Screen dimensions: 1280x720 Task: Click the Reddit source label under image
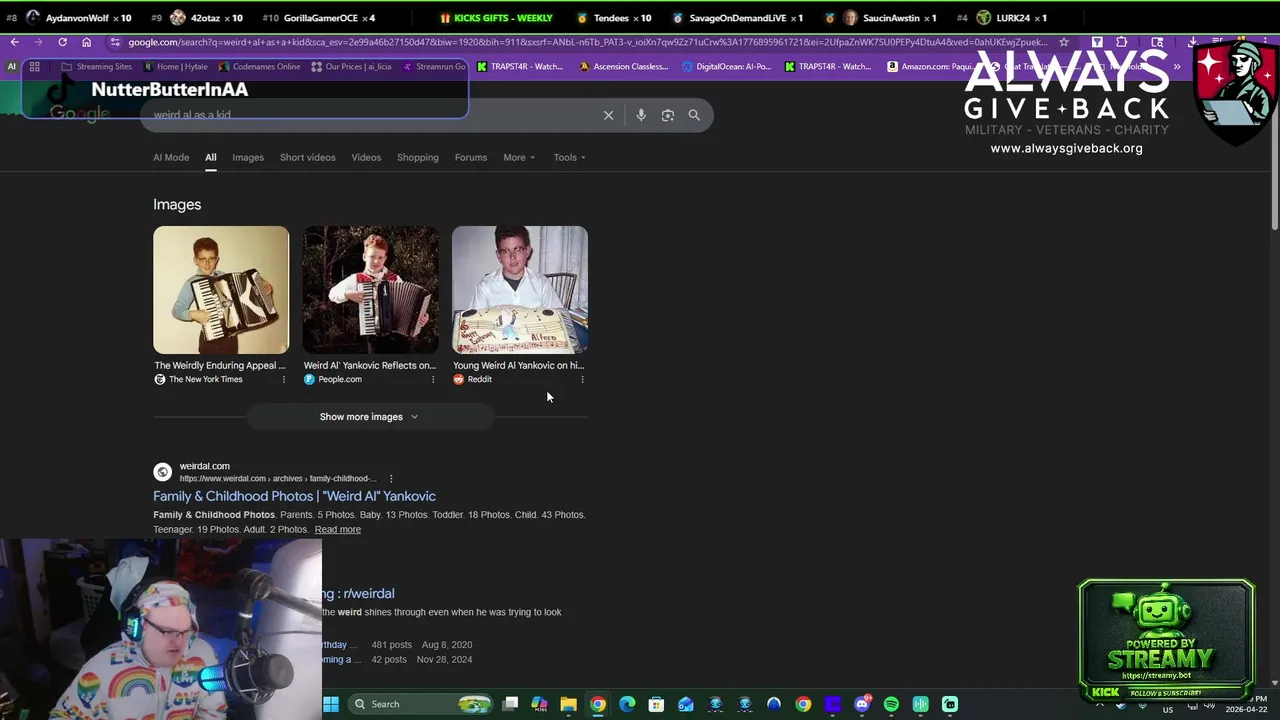(x=479, y=380)
